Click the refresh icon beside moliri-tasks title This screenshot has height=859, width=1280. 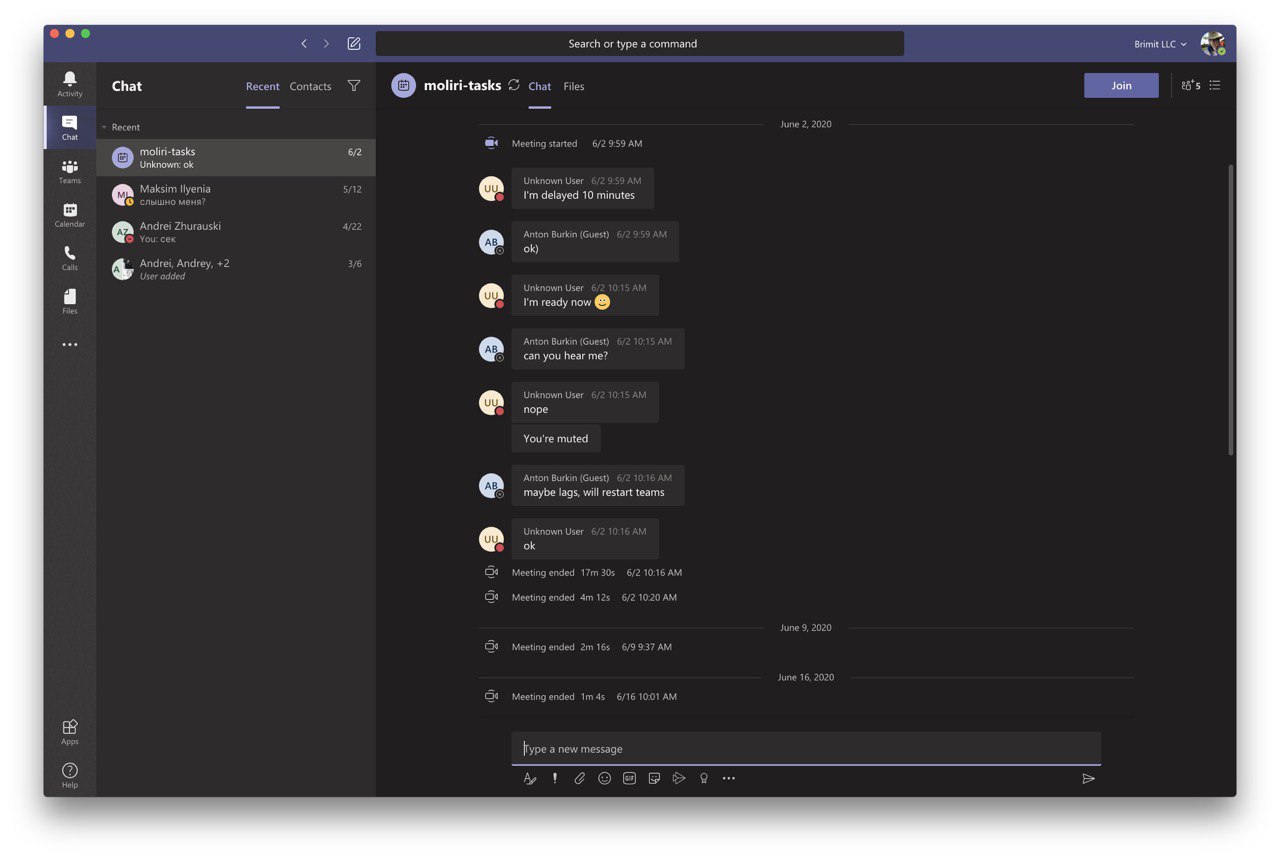(514, 85)
